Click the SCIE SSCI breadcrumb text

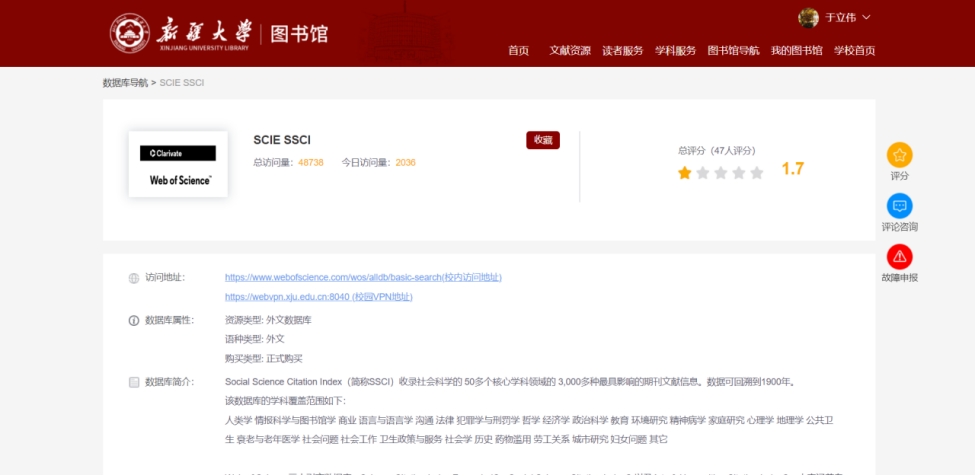pyautogui.click(x=182, y=83)
